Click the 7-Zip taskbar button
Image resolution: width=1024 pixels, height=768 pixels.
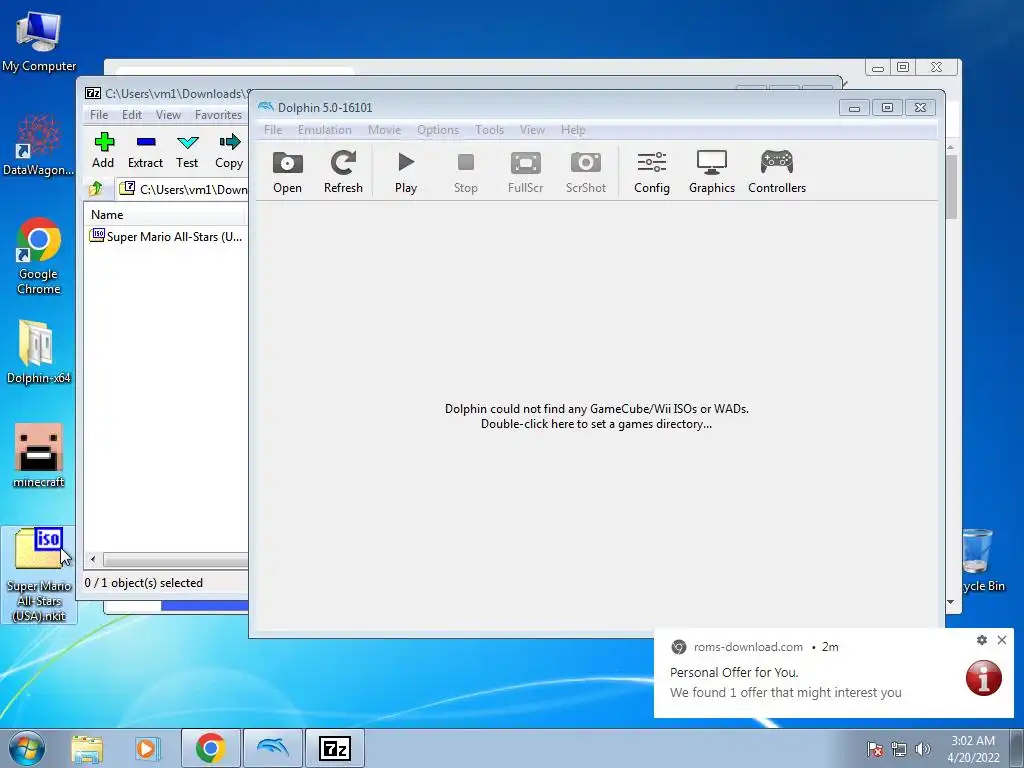[x=334, y=748]
